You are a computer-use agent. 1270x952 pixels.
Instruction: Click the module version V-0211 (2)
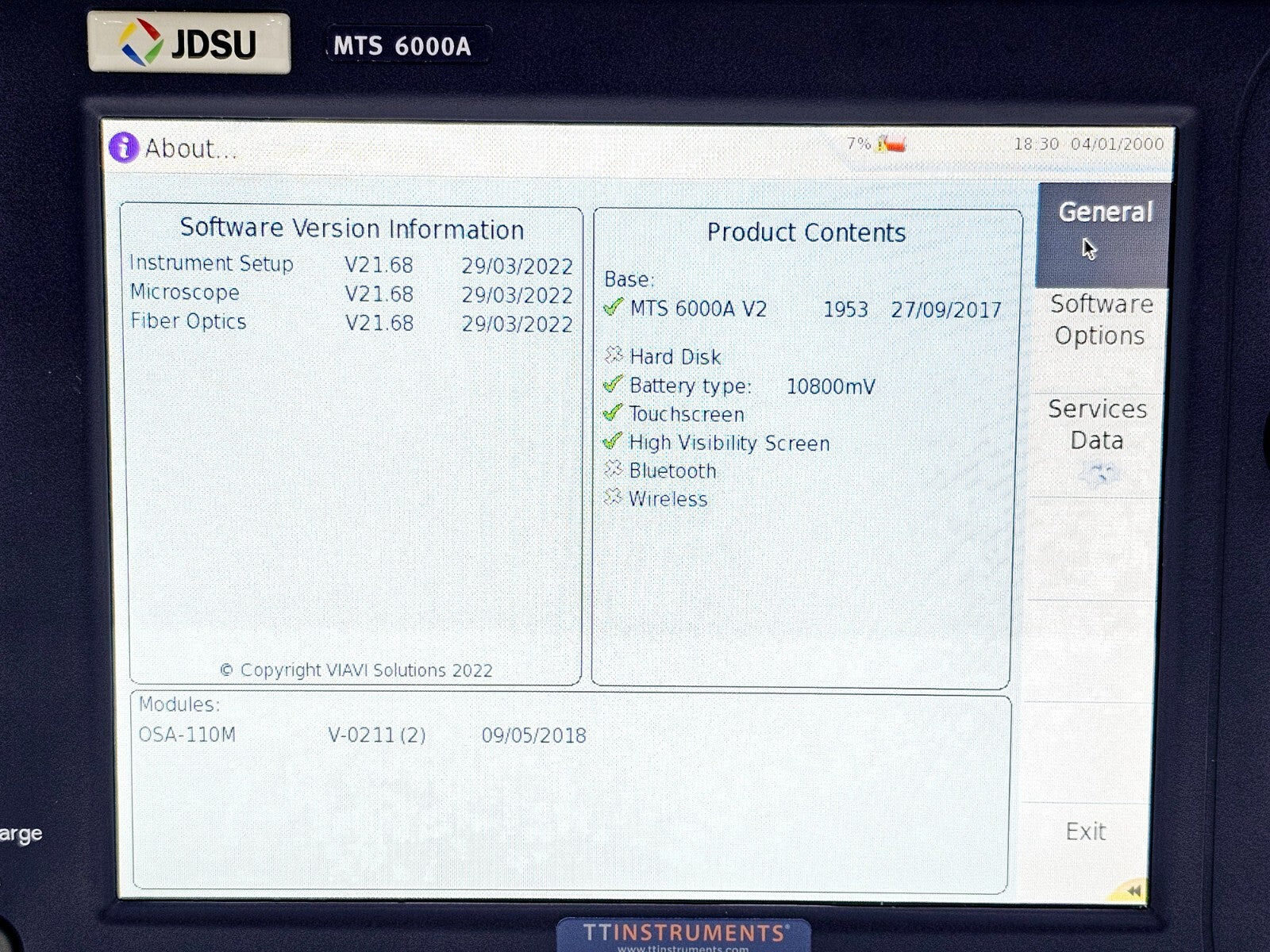(x=377, y=735)
